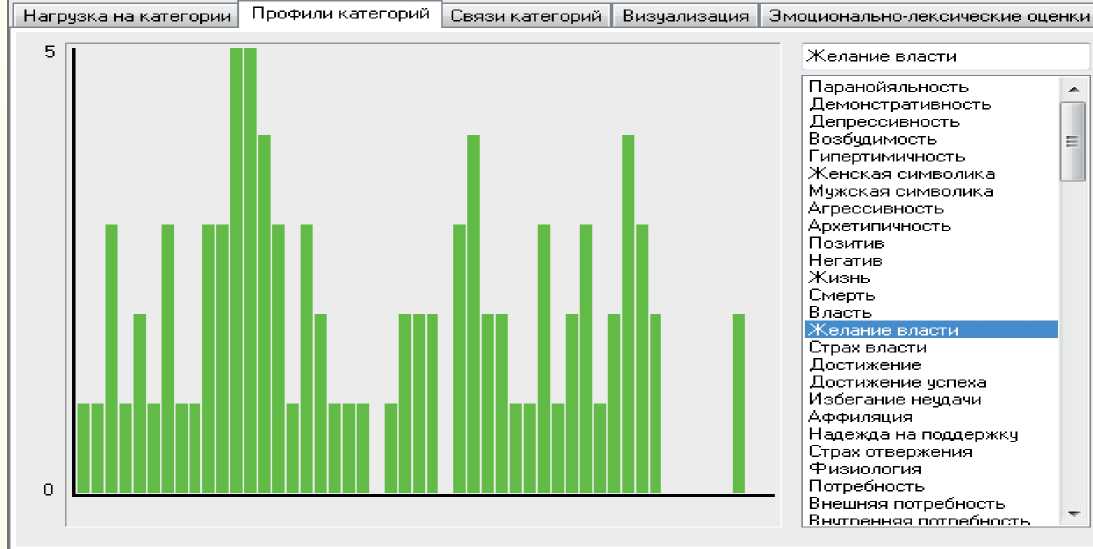The height and width of the screenshot is (549, 1093).
Task: Click the Желание власти text field
Action: [x=945, y=56]
